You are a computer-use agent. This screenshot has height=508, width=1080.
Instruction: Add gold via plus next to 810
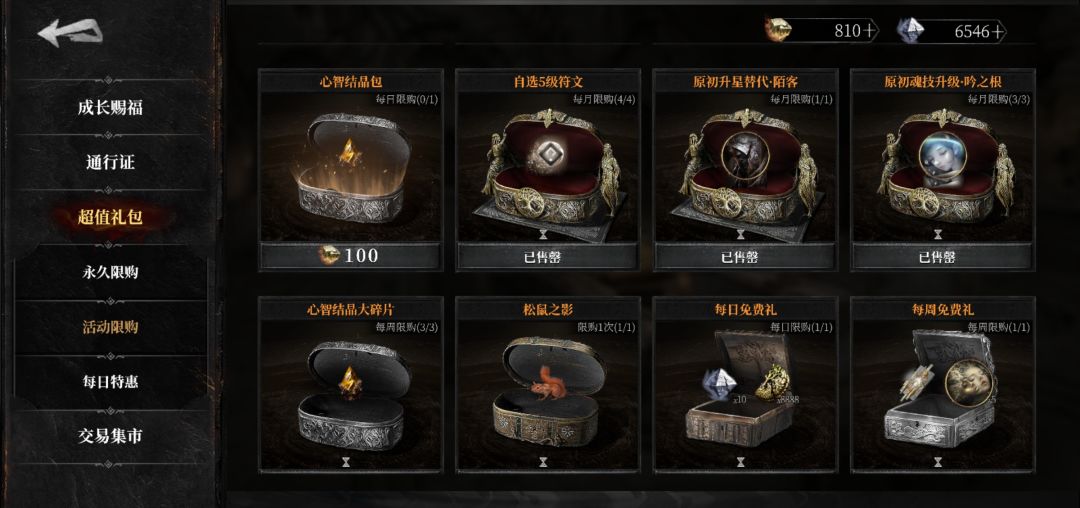tap(870, 31)
